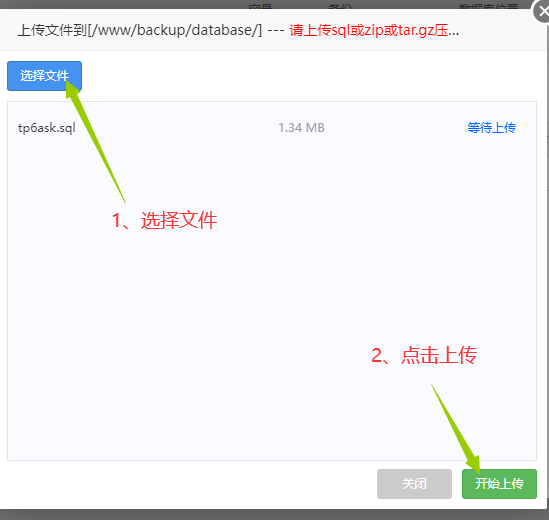Image resolution: width=549 pixels, height=520 pixels.
Task: Click the red annotation 1、选择文件
Action: click(165, 220)
